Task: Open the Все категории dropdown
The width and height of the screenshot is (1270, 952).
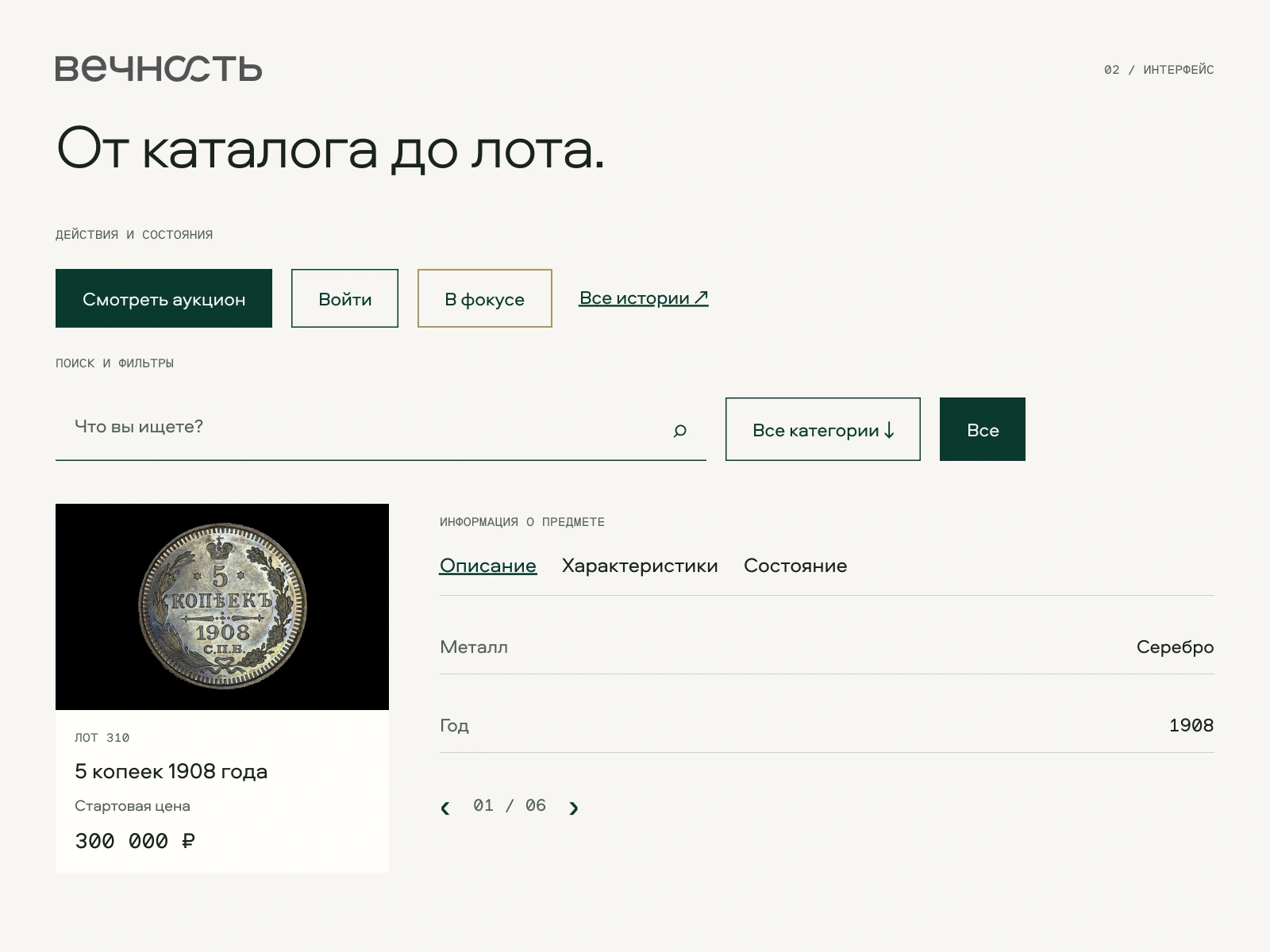Action: [823, 429]
